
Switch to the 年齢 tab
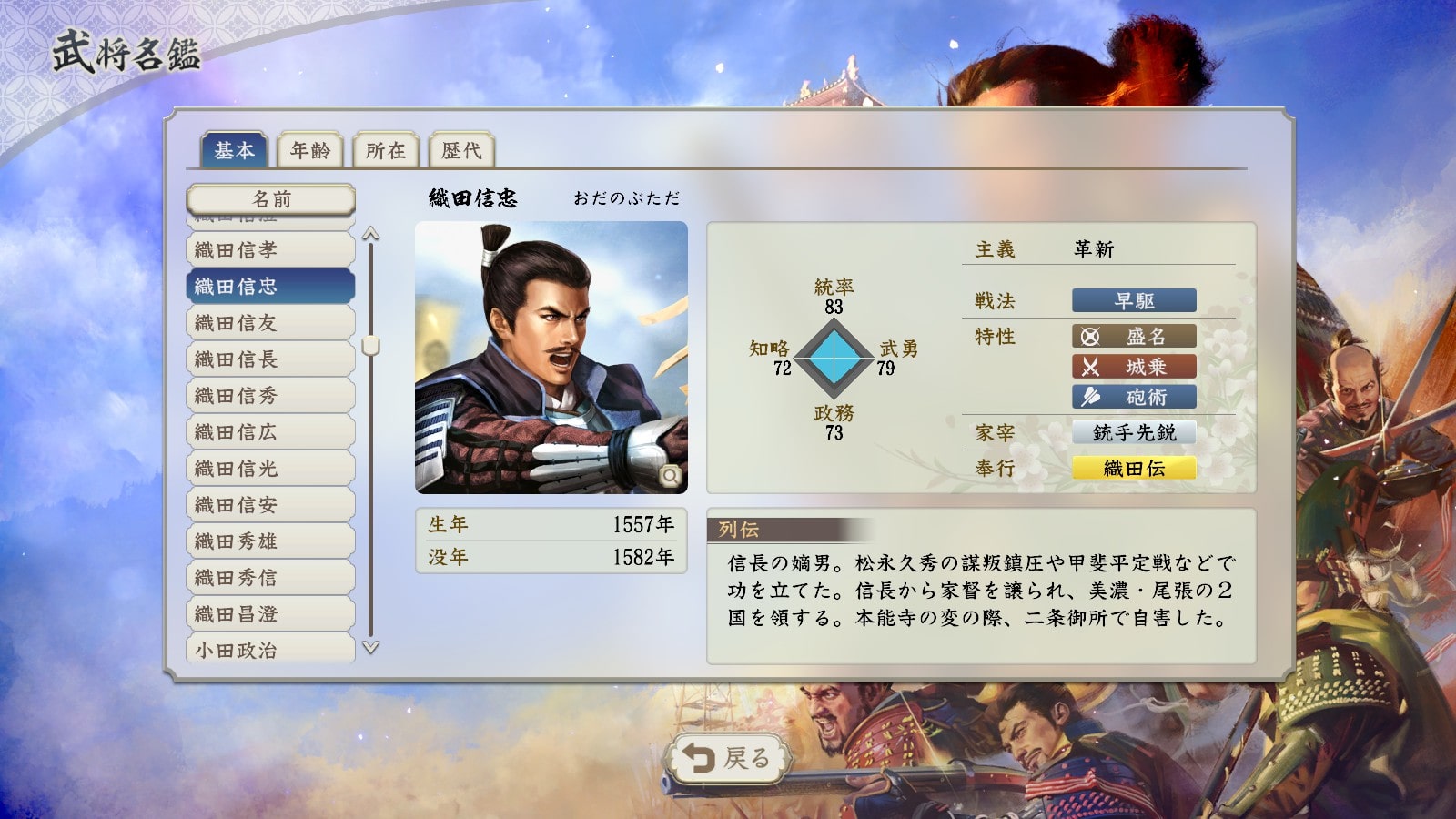tap(310, 150)
